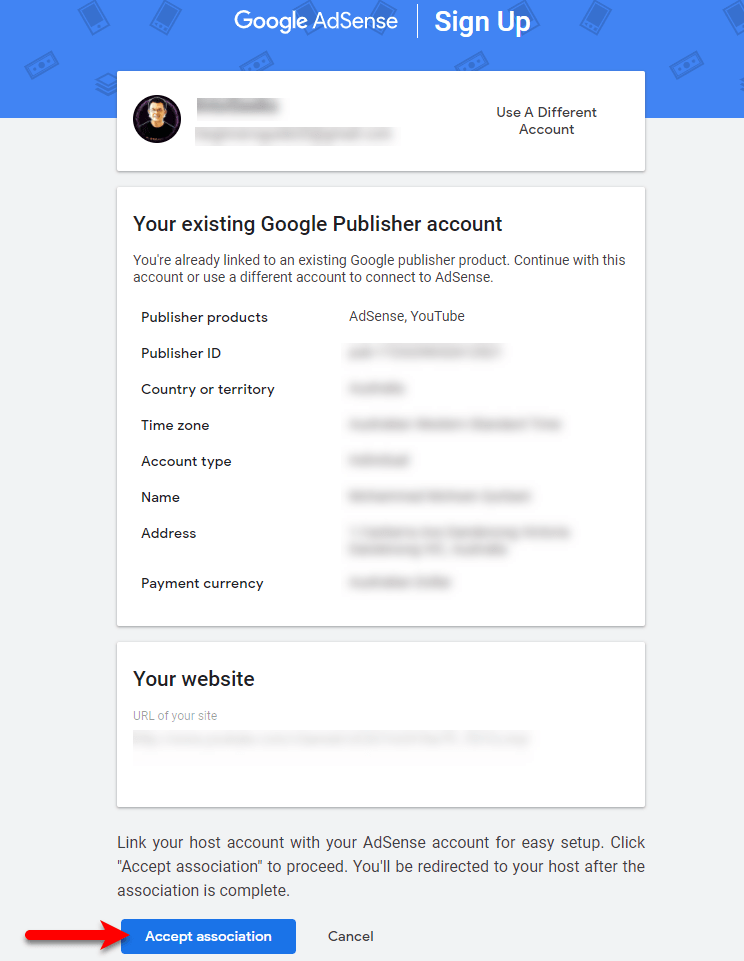The height and width of the screenshot is (961, 744).
Task: Click the Accept association button
Action: [208, 936]
